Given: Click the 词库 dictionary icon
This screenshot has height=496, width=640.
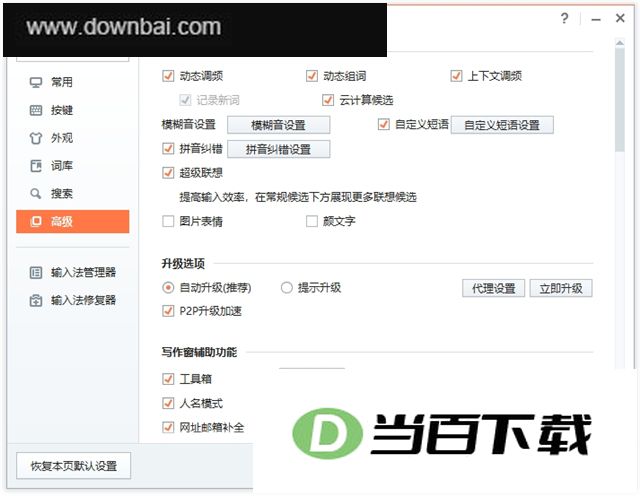Looking at the screenshot, I should (36, 166).
